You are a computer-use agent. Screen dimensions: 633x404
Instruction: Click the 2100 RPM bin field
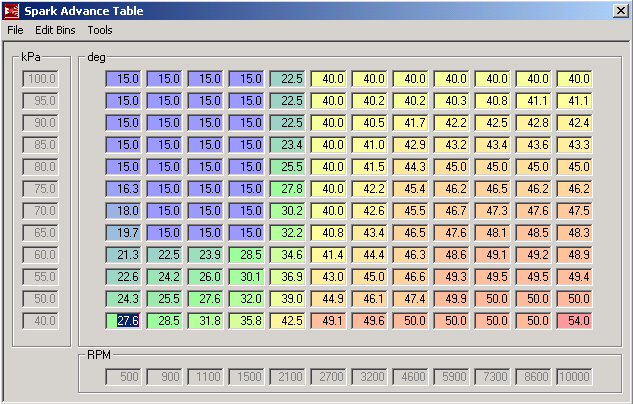(286, 378)
